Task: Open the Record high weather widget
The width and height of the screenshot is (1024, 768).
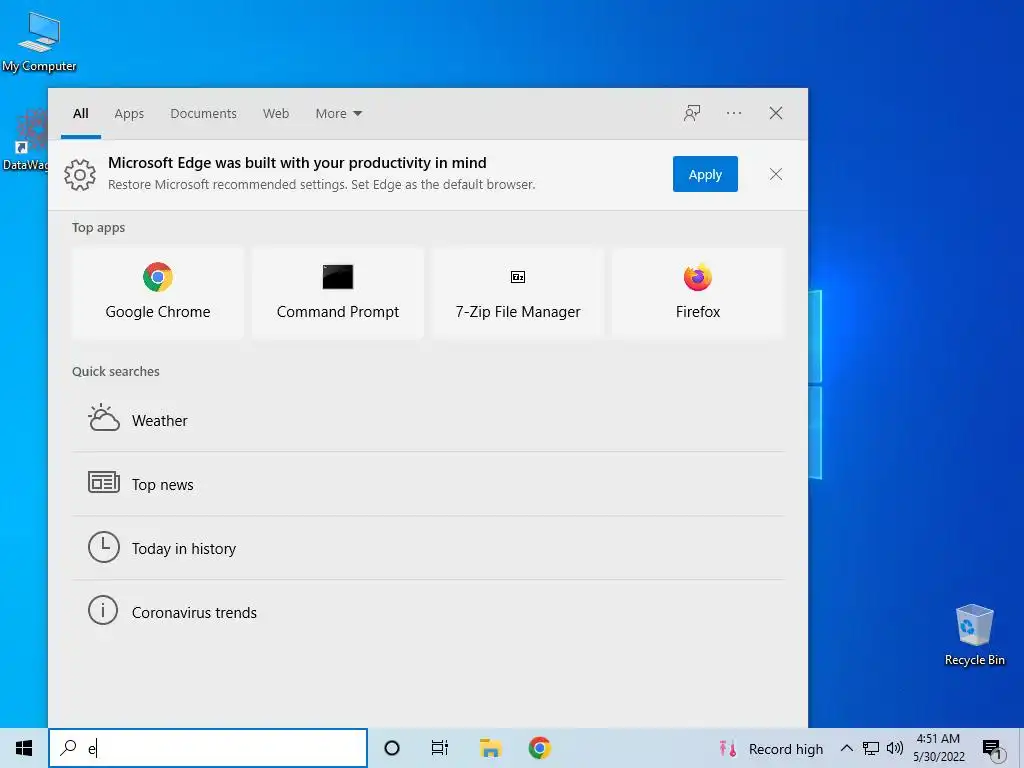Action: pos(771,749)
